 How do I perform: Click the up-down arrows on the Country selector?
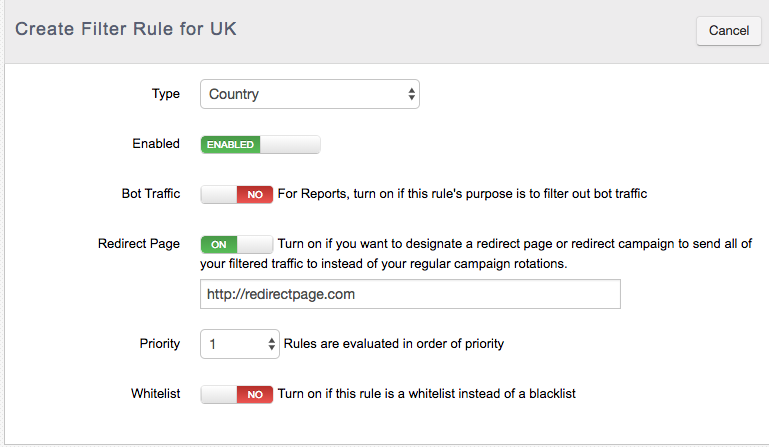pos(411,94)
